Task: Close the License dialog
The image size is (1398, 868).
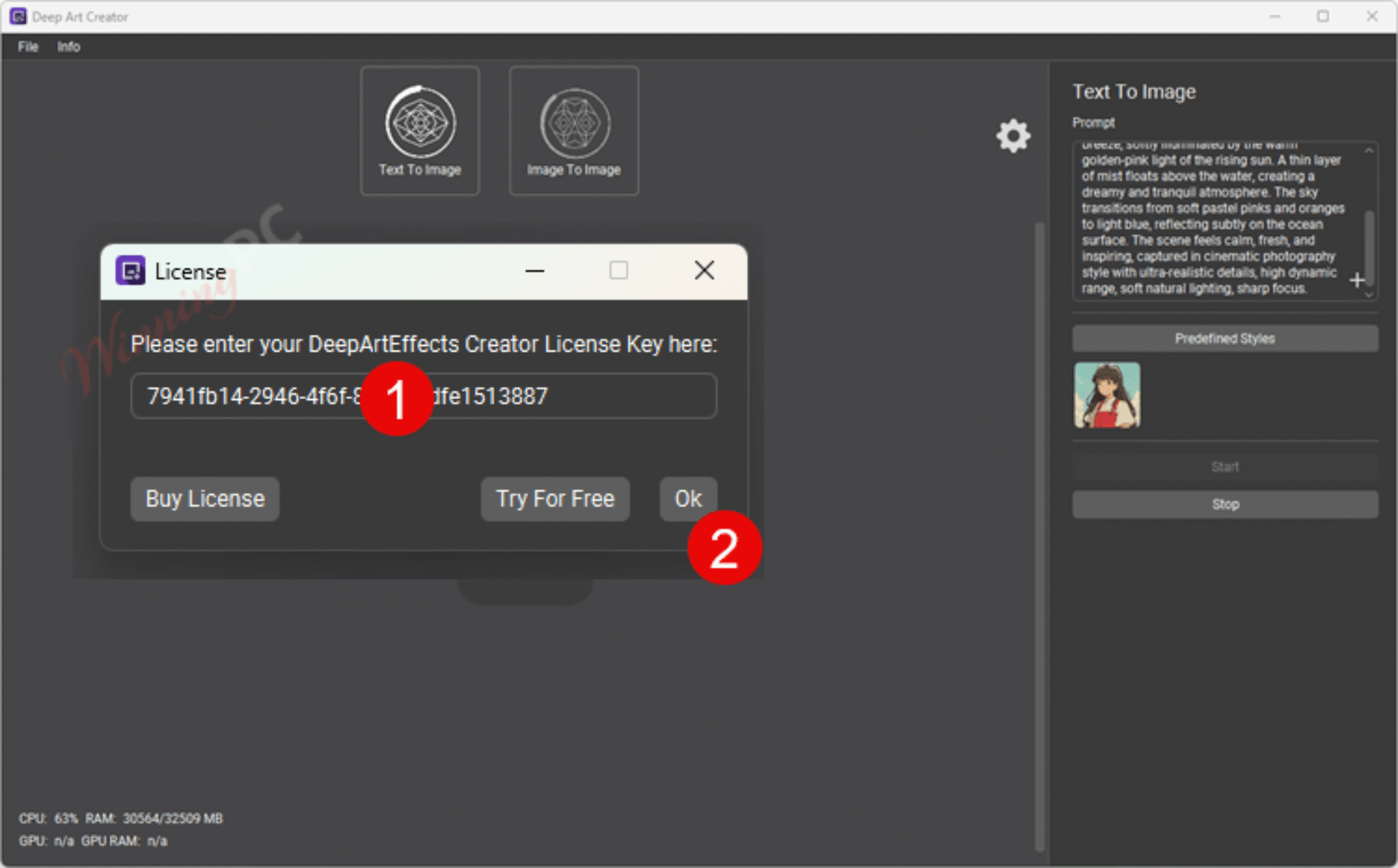Action: 704,270
